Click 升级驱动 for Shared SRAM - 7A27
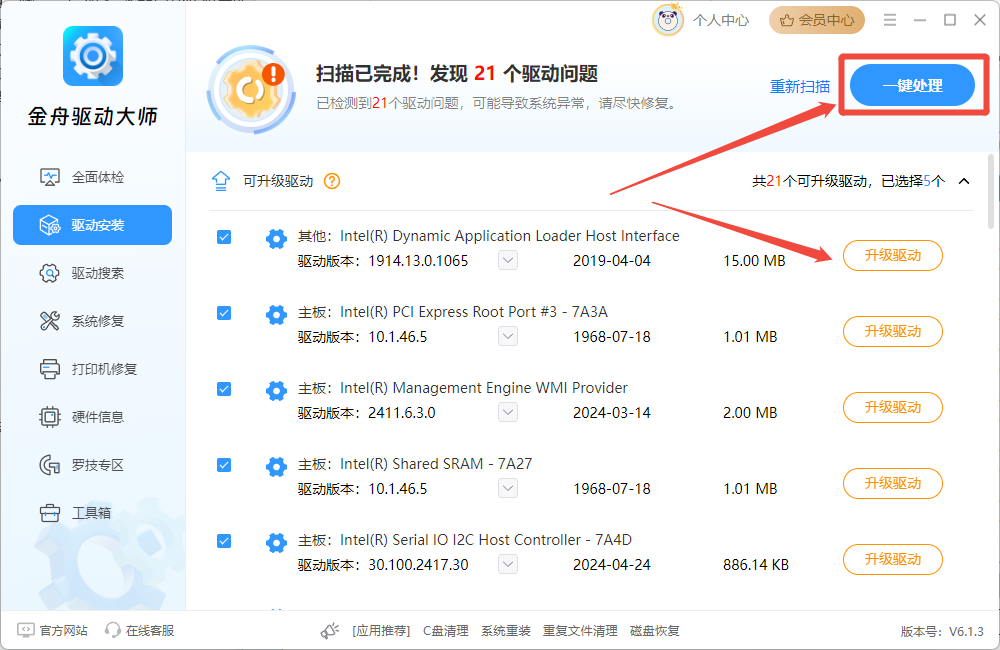 point(893,483)
